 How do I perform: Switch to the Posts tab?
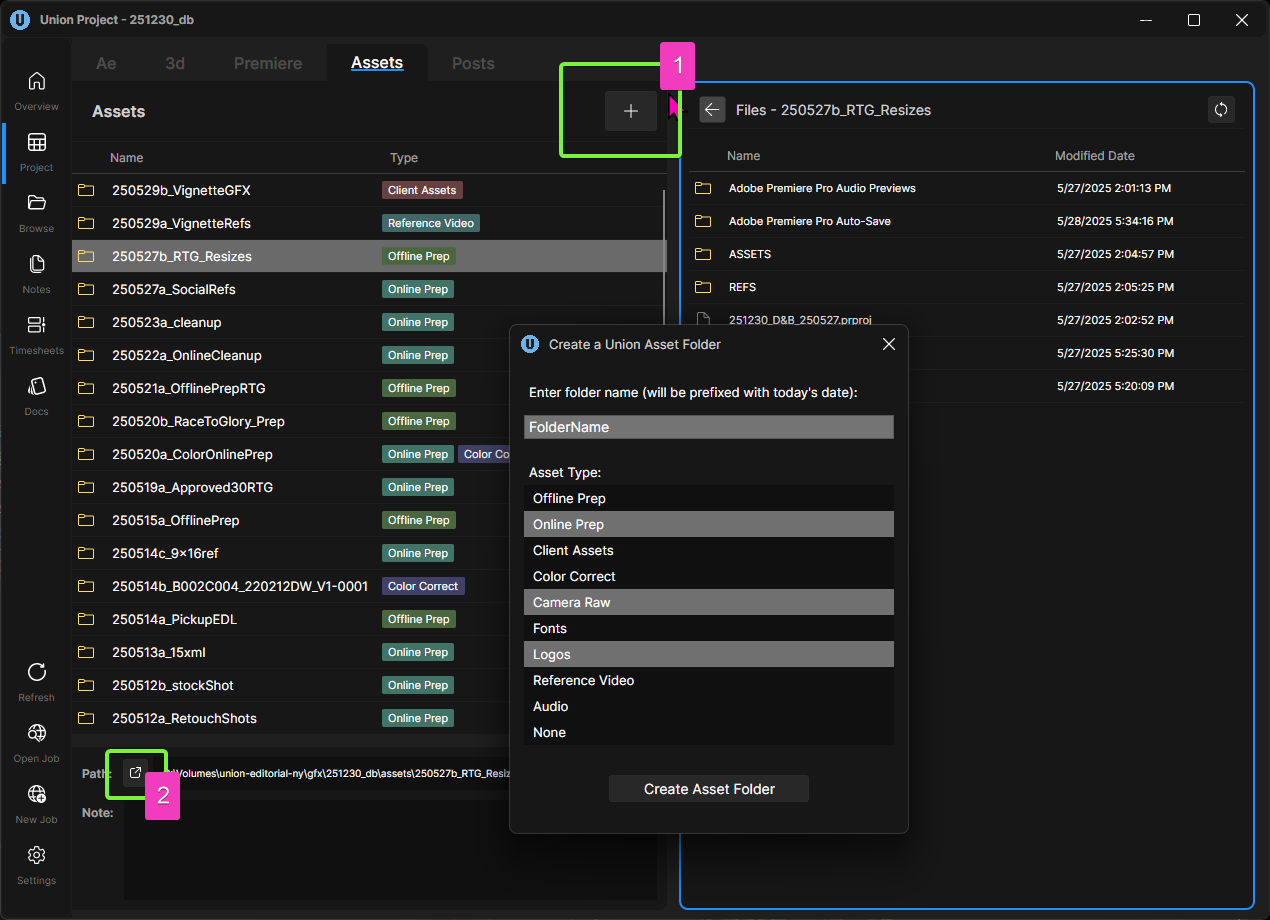click(473, 63)
